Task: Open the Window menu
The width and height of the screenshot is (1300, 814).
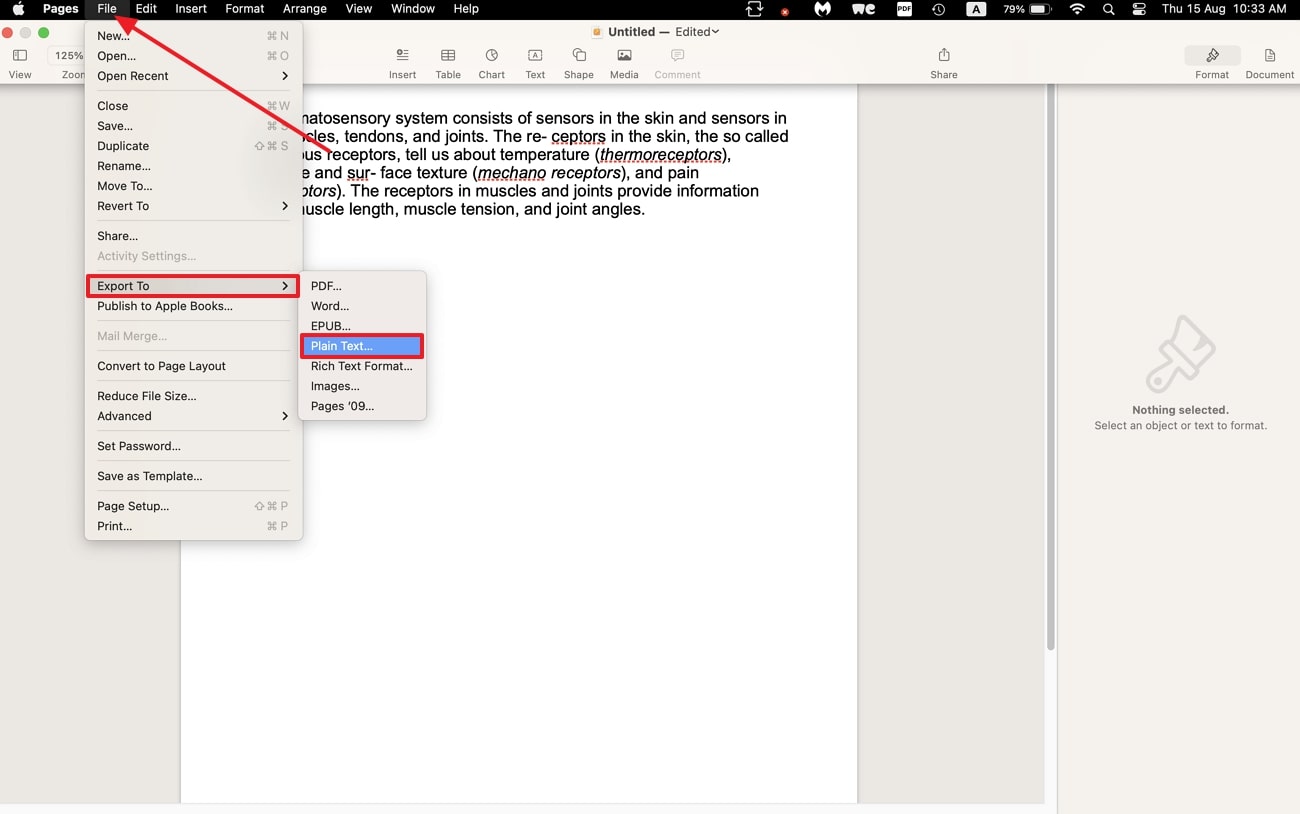Action: [413, 9]
